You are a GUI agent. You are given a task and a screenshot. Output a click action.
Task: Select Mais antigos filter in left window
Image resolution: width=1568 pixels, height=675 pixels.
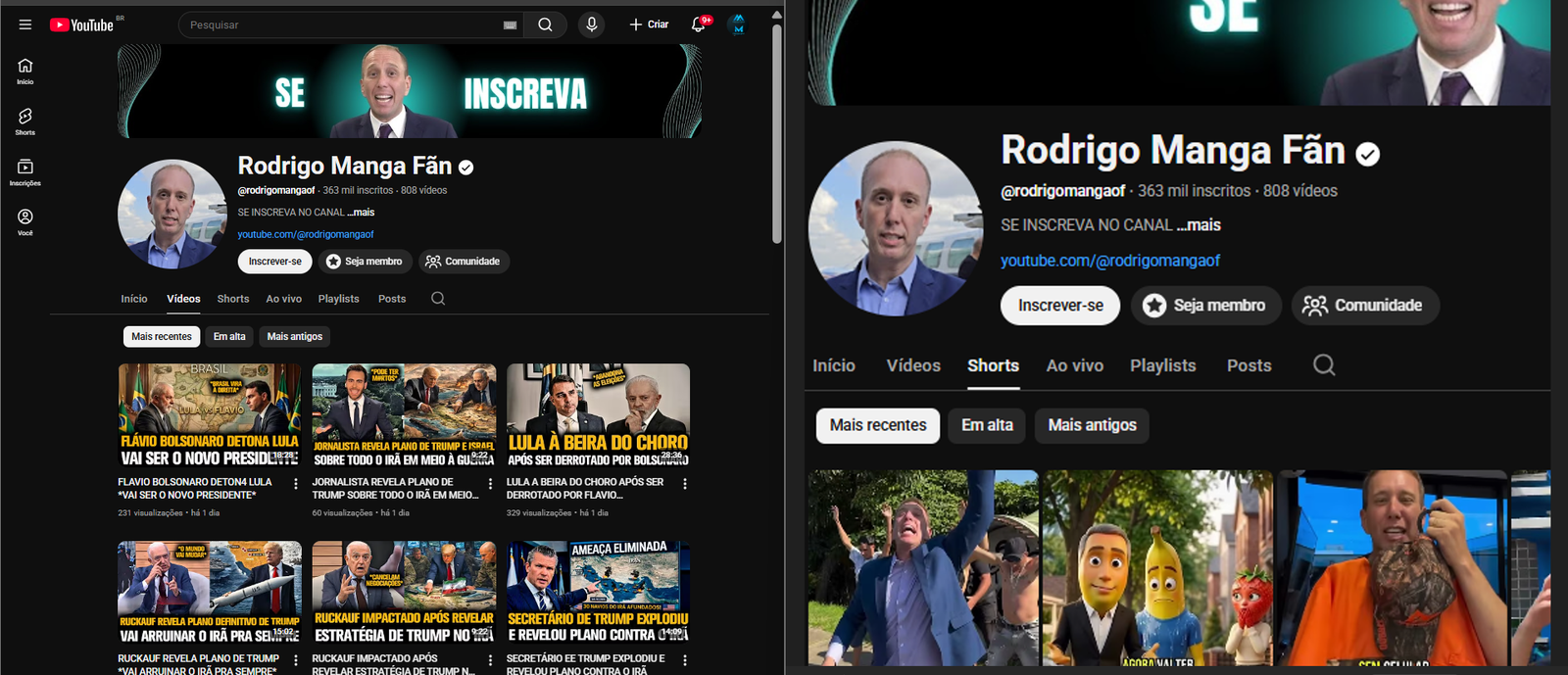click(x=295, y=337)
